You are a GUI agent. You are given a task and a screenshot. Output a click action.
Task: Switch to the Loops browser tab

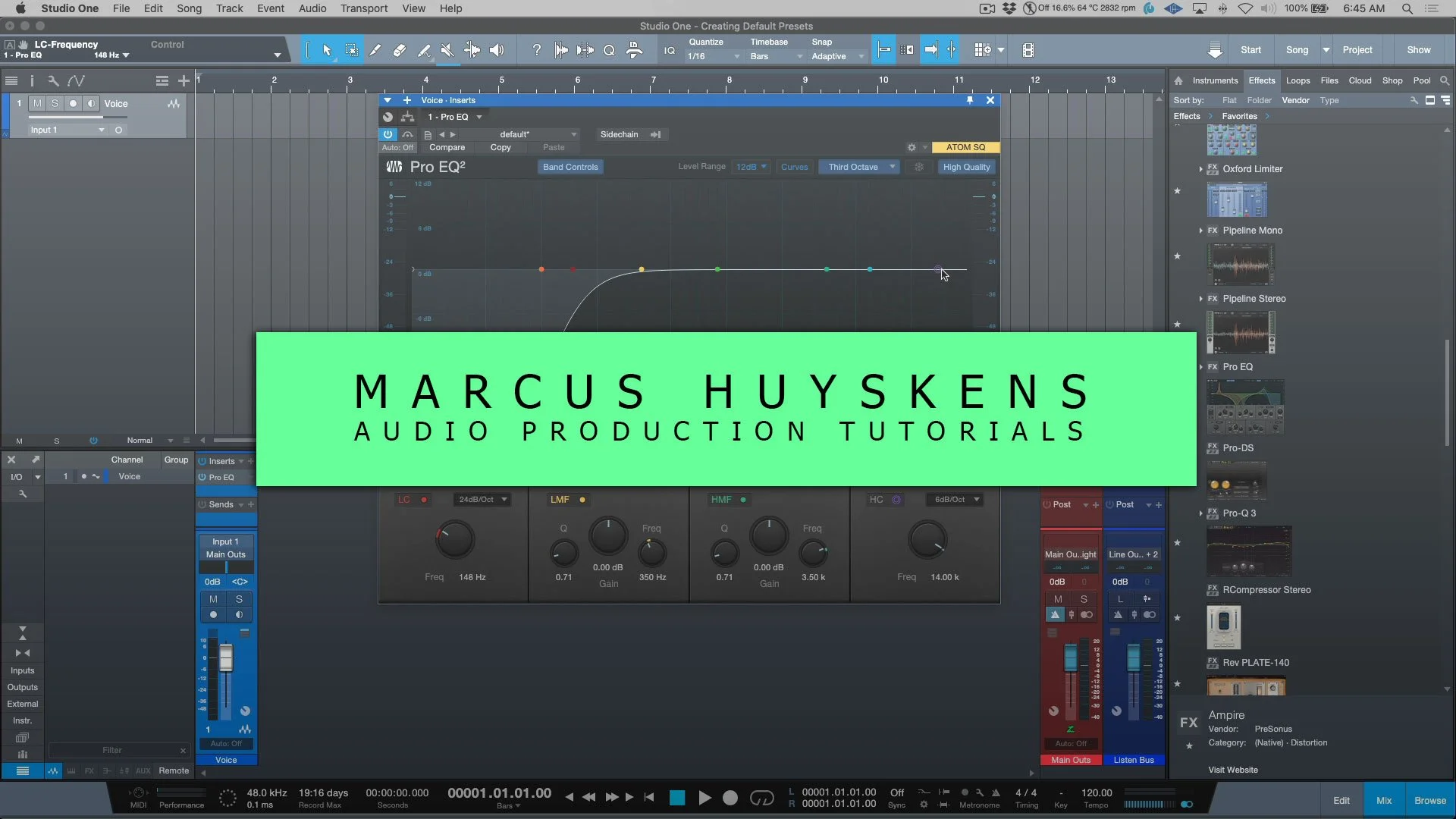pyautogui.click(x=1298, y=80)
